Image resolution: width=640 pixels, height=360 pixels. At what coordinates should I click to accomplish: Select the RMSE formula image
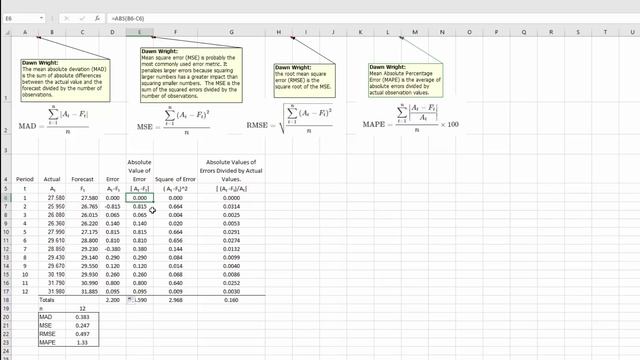click(x=290, y=119)
